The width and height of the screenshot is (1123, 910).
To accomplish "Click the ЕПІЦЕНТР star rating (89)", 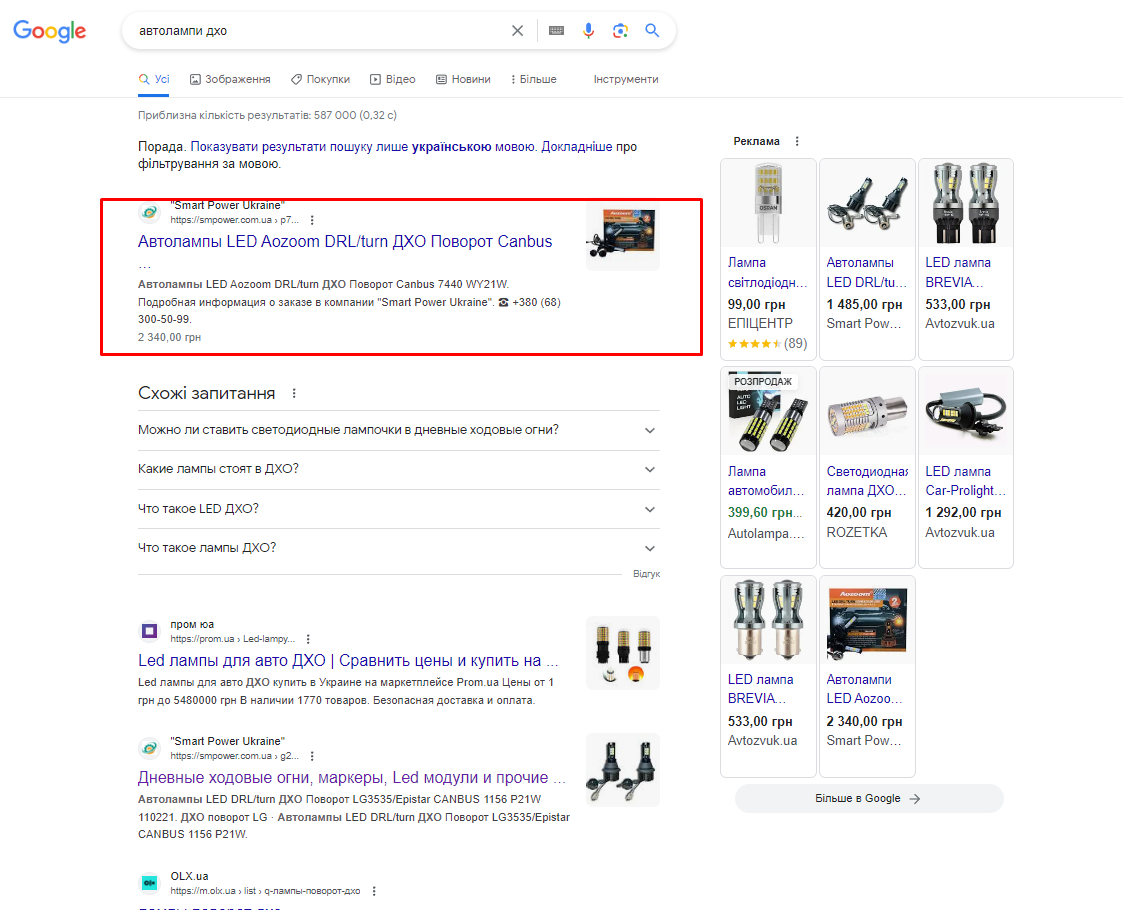I will point(767,344).
